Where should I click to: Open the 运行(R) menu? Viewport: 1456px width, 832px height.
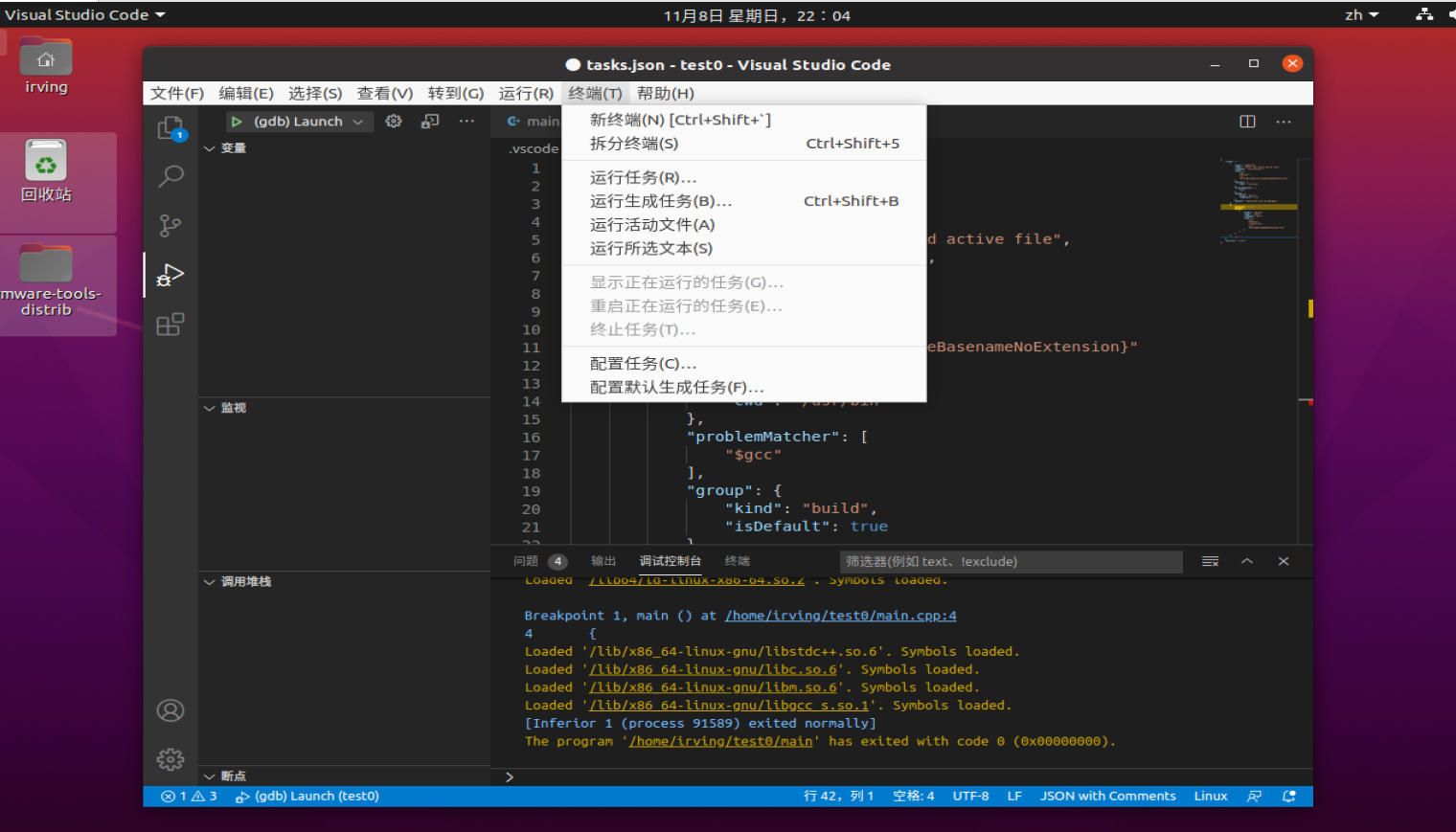click(526, 93)
